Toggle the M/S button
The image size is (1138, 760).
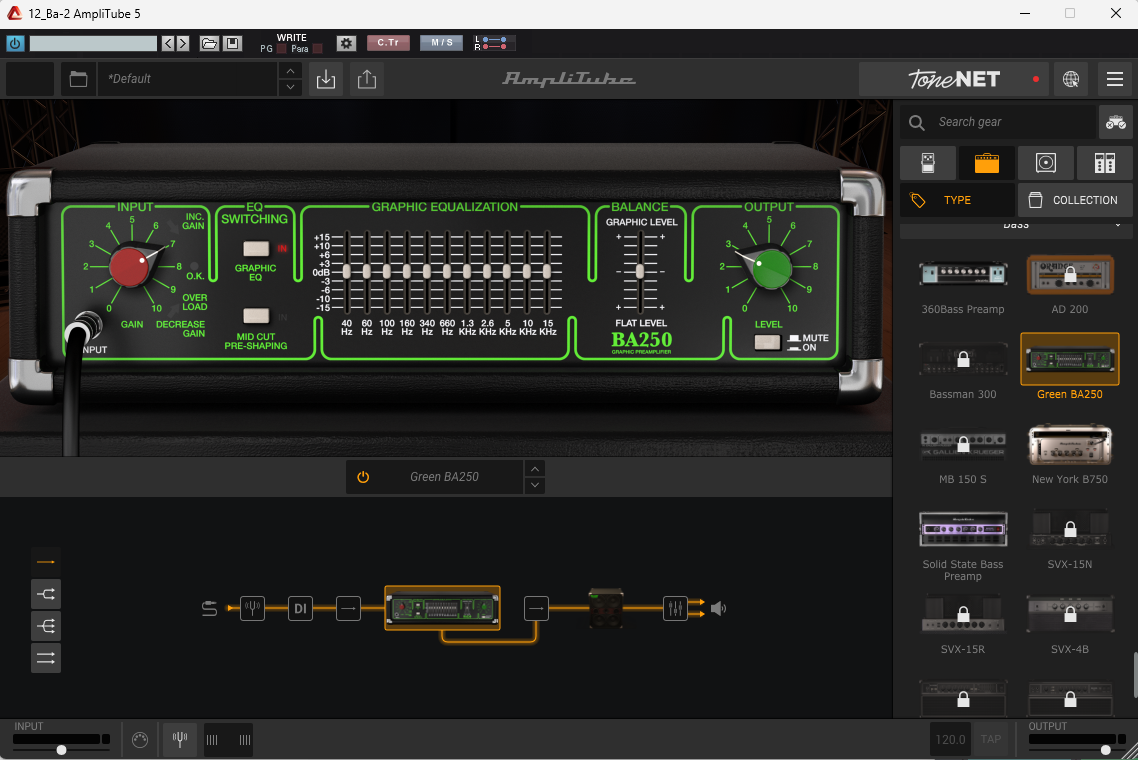coord(441,43)
